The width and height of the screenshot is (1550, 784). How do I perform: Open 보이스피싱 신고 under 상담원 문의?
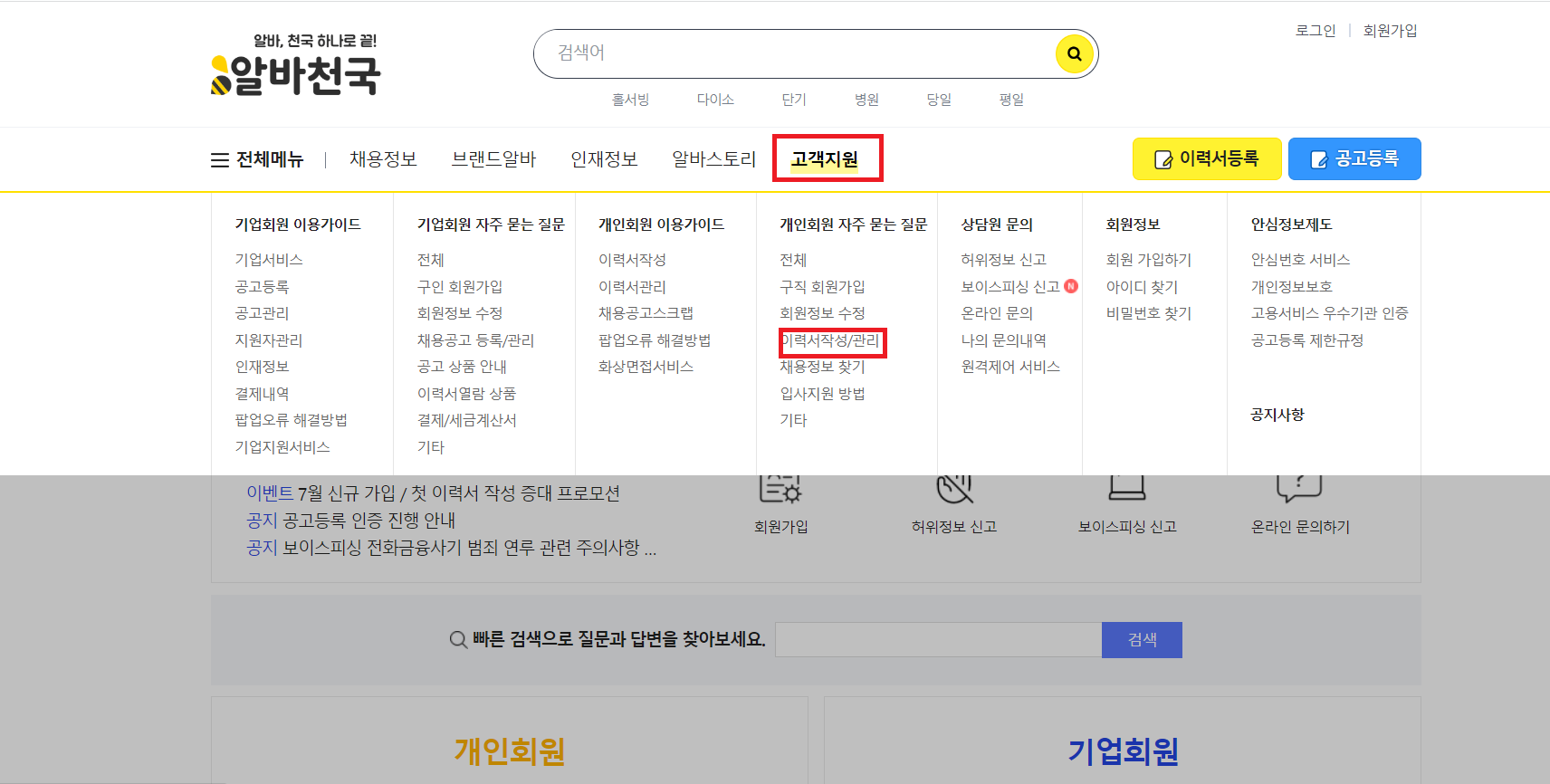[x=1010, y=287]
